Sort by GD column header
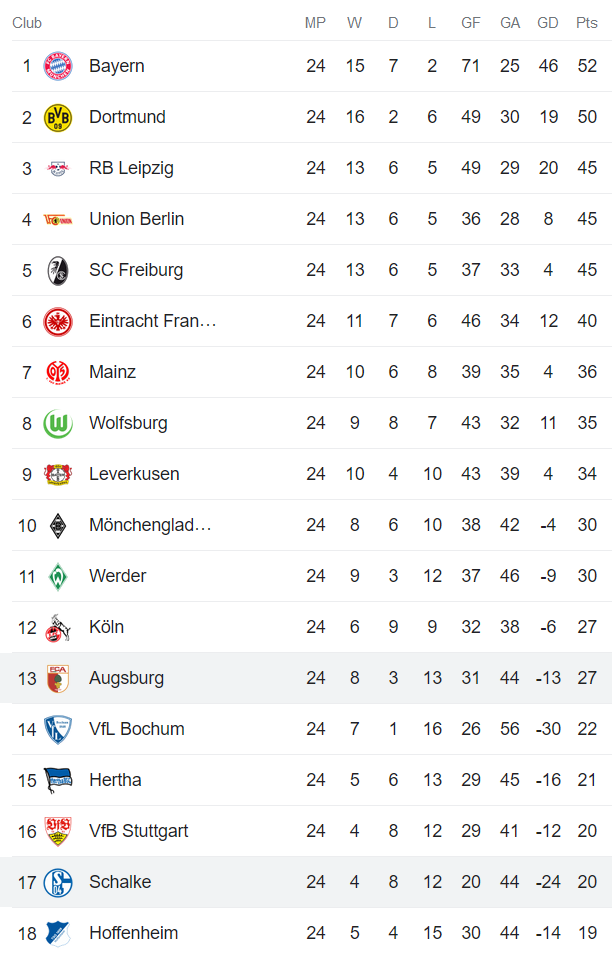 point(548,22)
